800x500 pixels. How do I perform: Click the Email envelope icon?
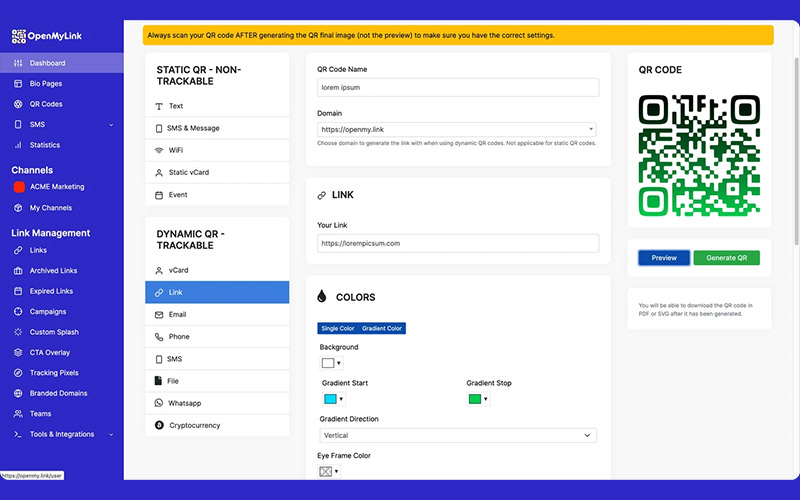point(159,315)
